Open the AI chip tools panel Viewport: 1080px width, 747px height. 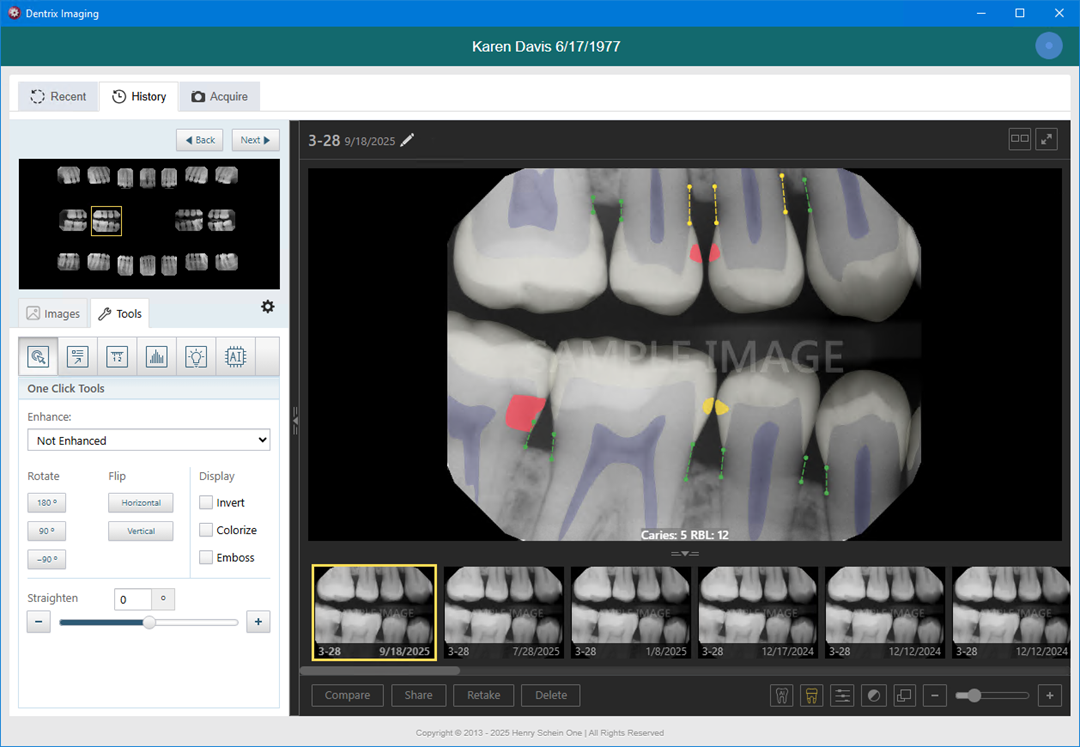[235, 356]
